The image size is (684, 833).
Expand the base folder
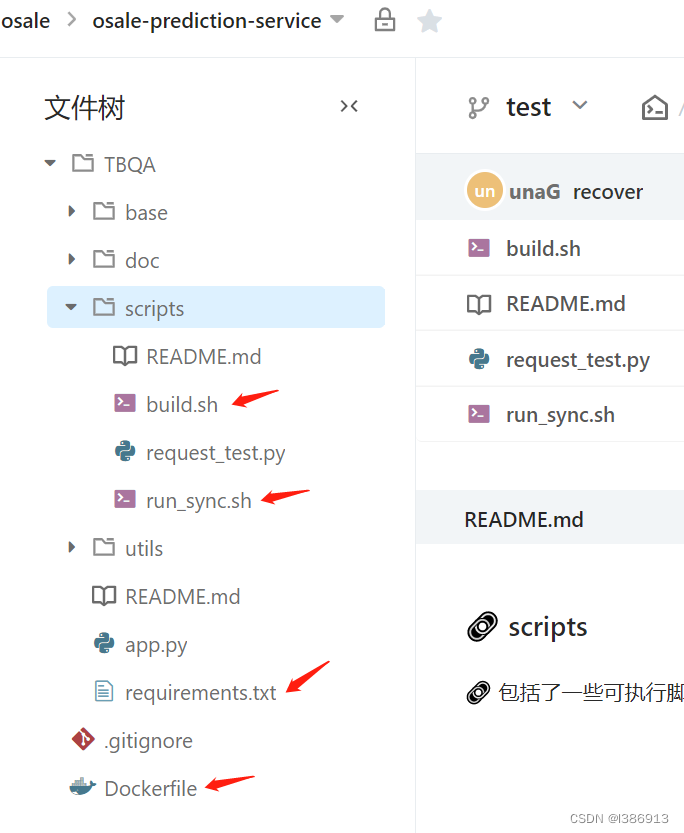coord(71,212)
